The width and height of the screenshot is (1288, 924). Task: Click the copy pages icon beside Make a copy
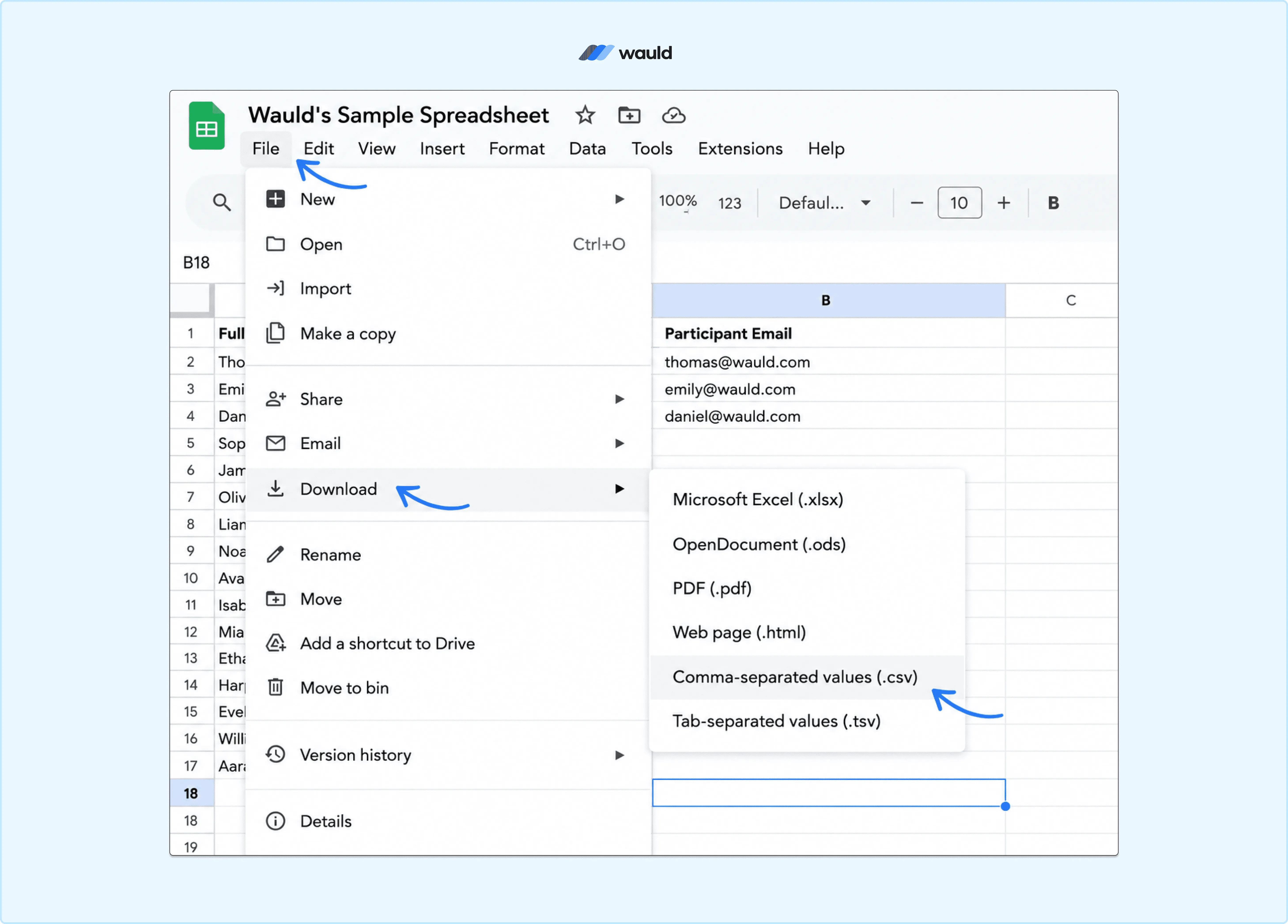[x=276, y=333]
